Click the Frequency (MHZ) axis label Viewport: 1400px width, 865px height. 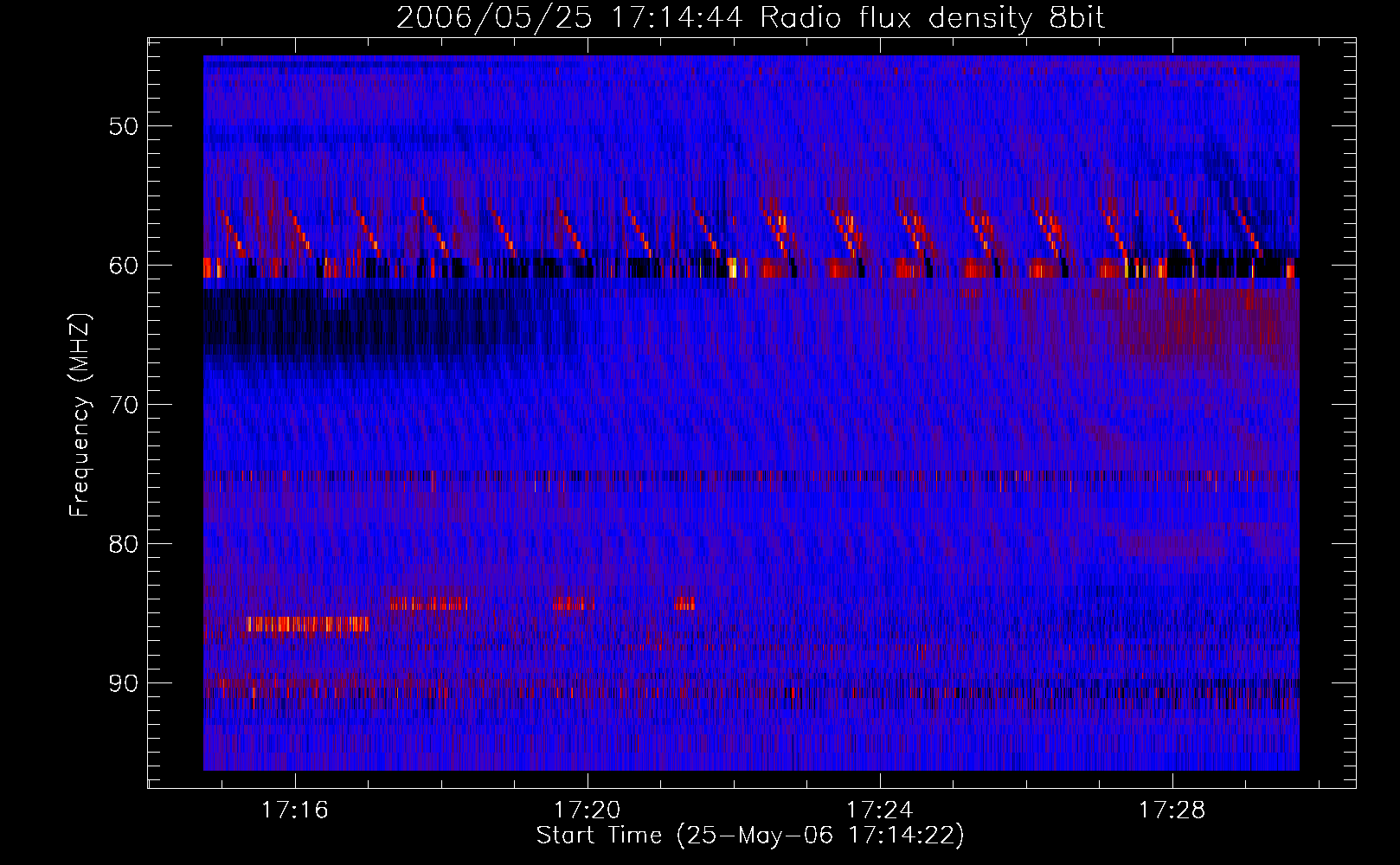point(79,415)
